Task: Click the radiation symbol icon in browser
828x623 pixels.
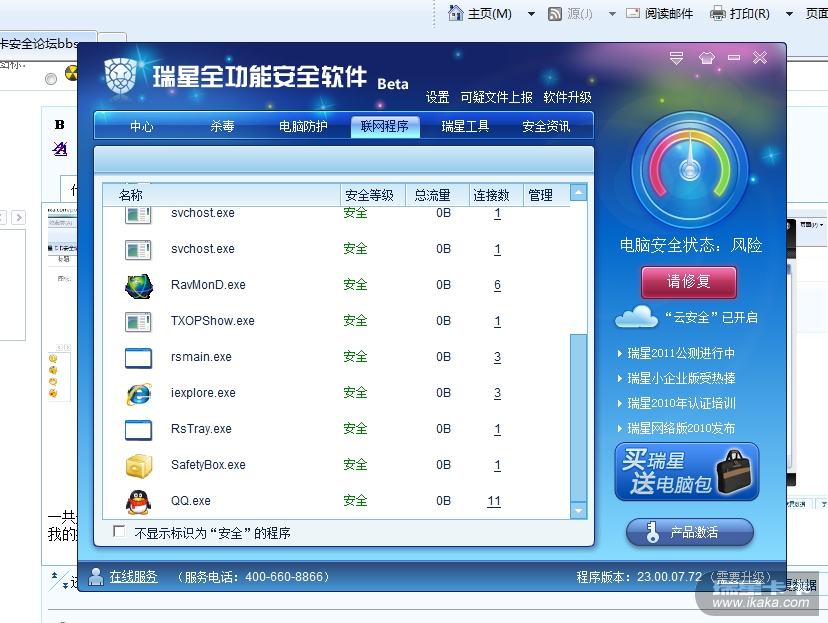Action: [71, 73]
